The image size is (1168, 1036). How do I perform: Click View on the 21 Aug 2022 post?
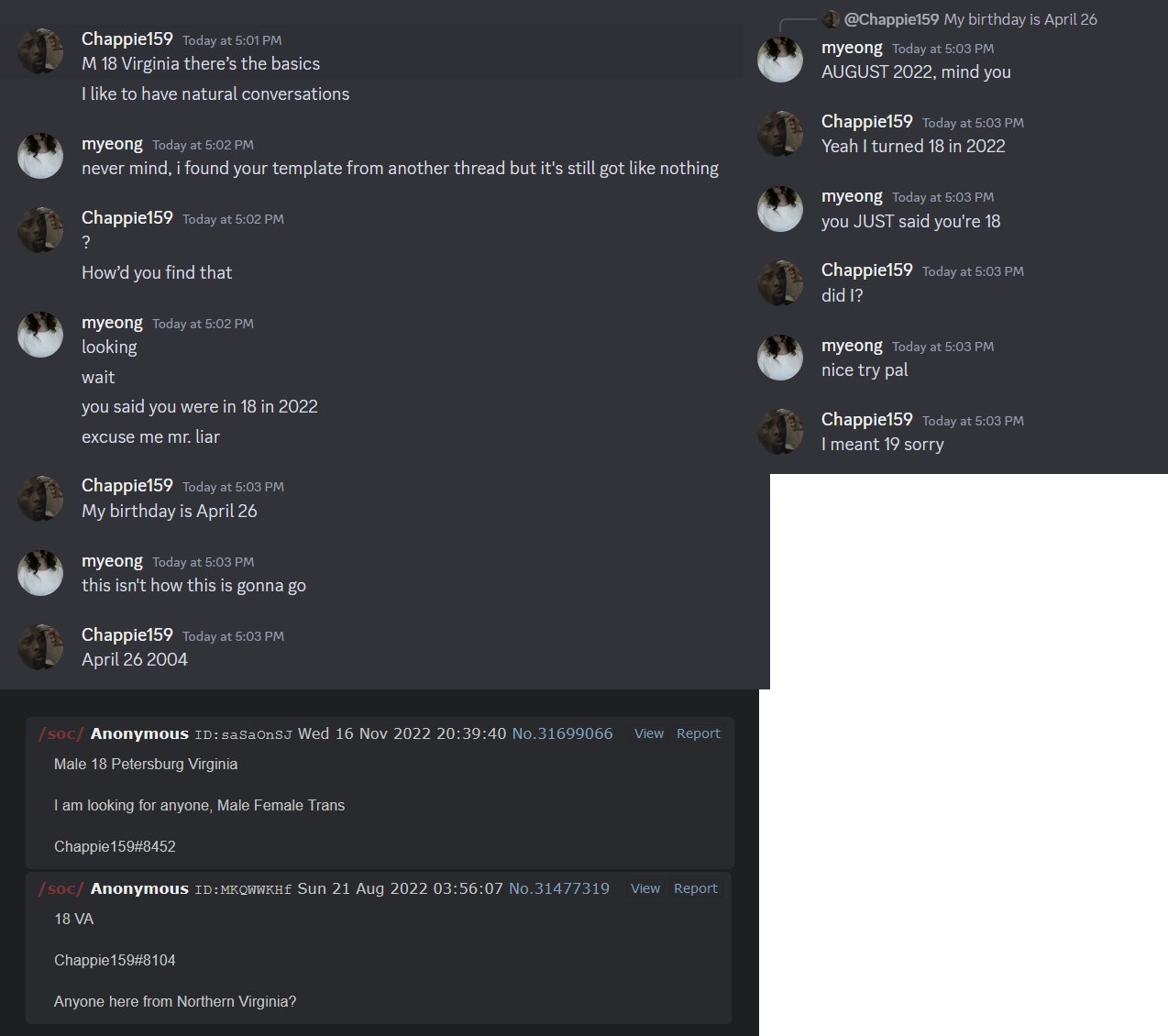[645, 888]
